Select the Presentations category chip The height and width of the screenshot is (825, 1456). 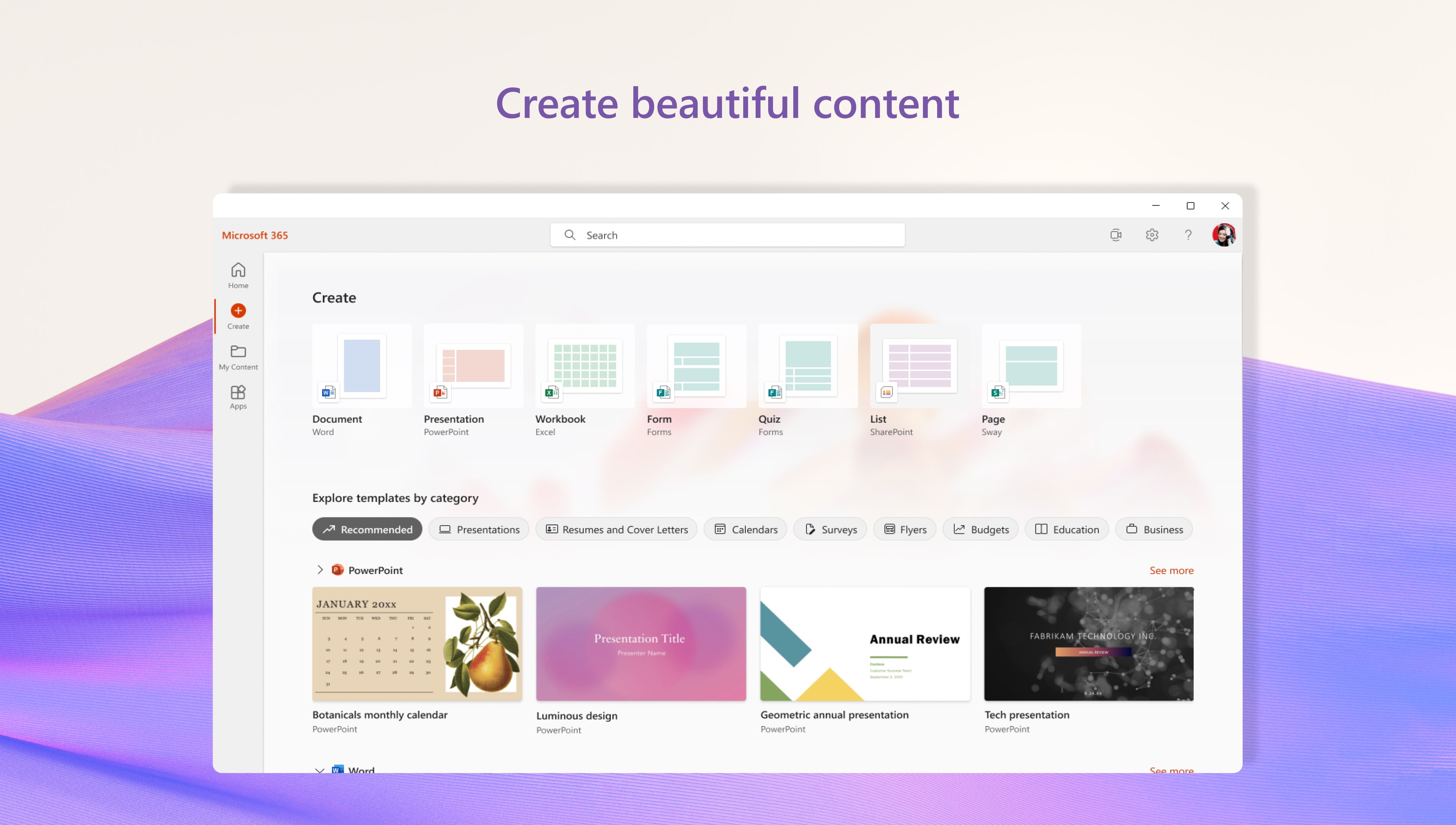tap(479, 529)
